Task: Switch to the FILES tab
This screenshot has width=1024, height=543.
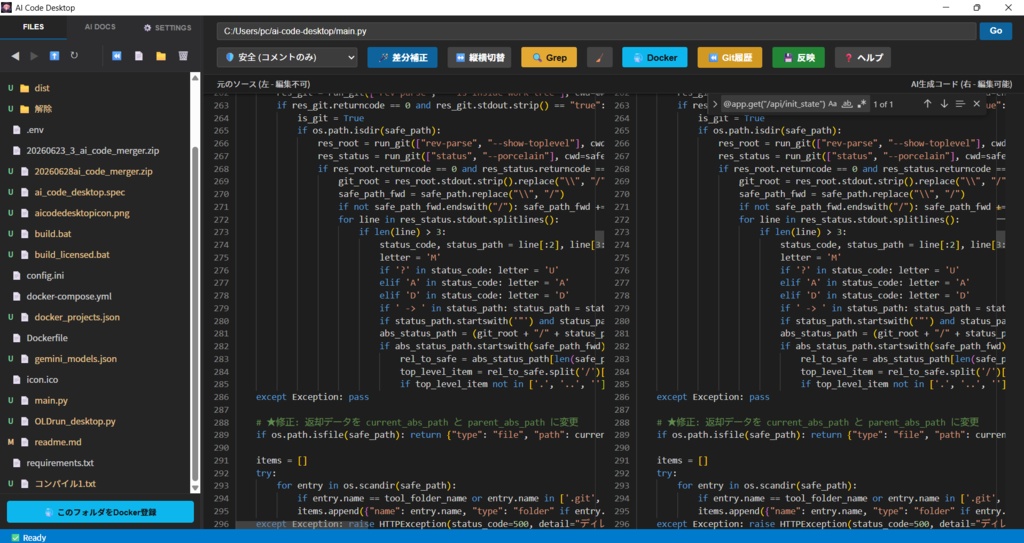Action: pyautogui.click(x=33, y=27)
